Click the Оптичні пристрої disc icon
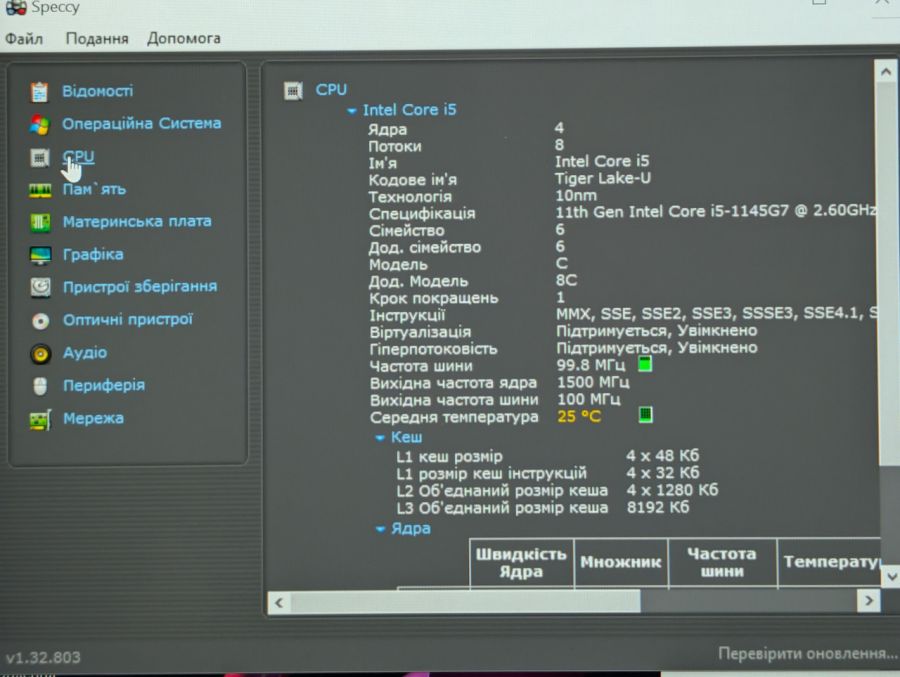The height and width of the screenshot is (677, 900). (40, 320)
